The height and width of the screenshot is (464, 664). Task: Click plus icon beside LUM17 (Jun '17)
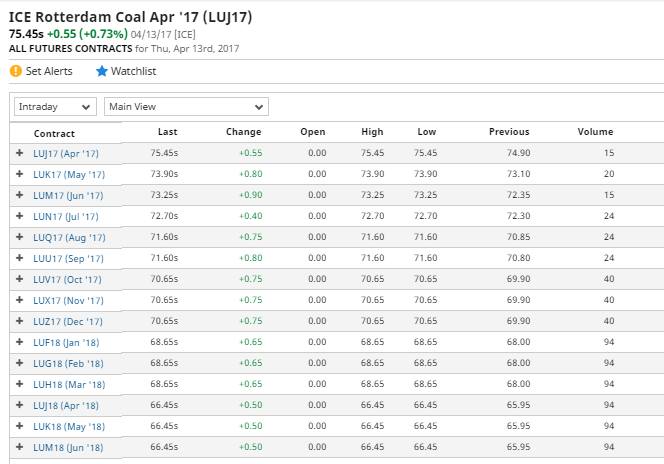(x=20, y=195)
